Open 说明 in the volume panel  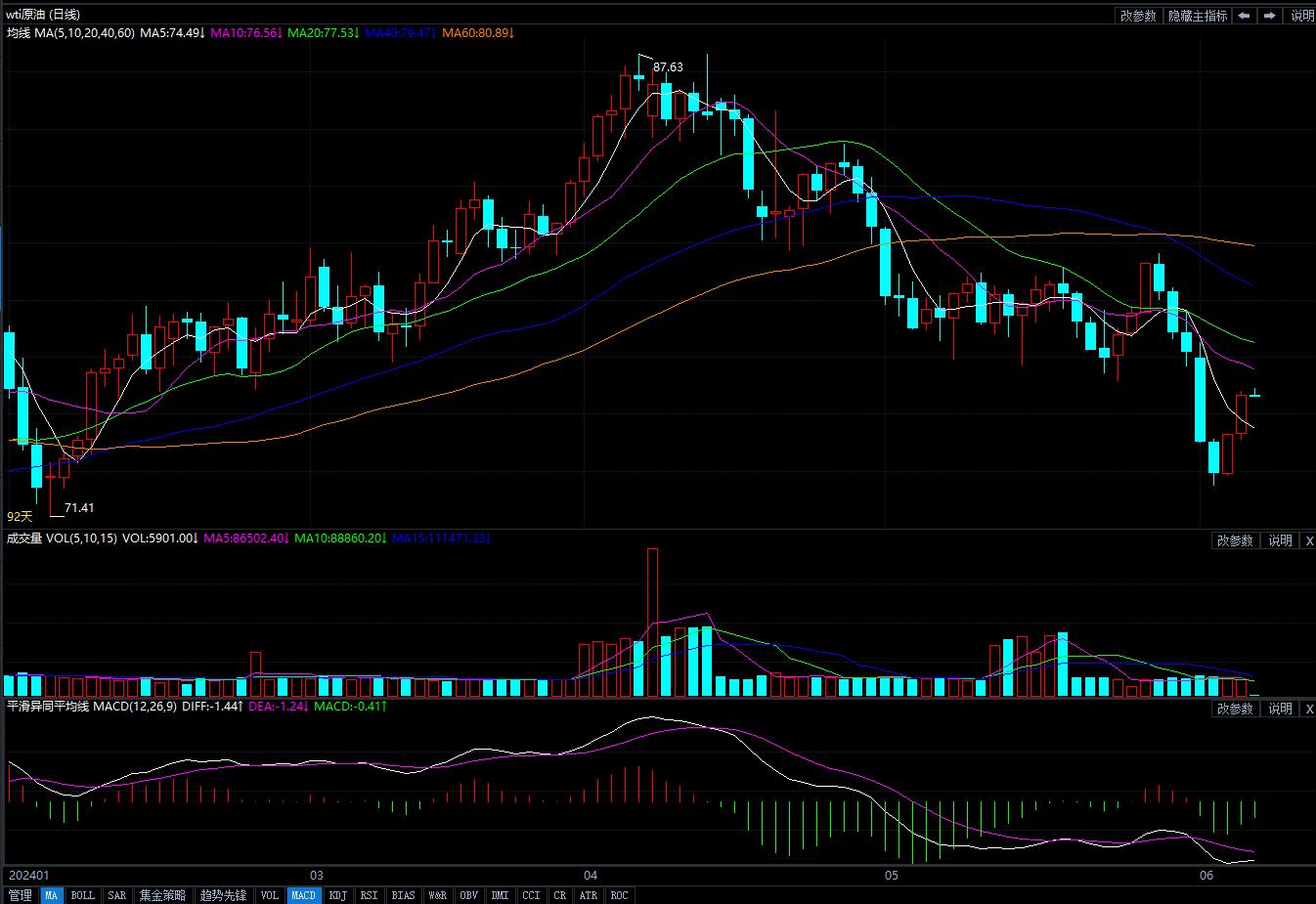click(1280, 540)
